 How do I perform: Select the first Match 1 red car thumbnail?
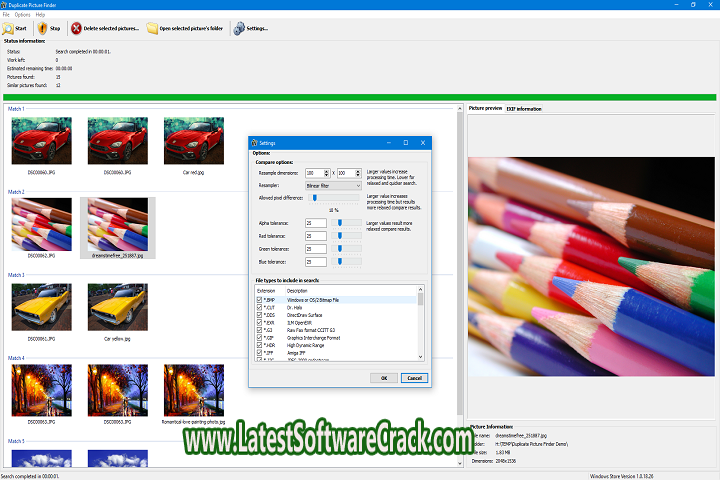(42, 141)
